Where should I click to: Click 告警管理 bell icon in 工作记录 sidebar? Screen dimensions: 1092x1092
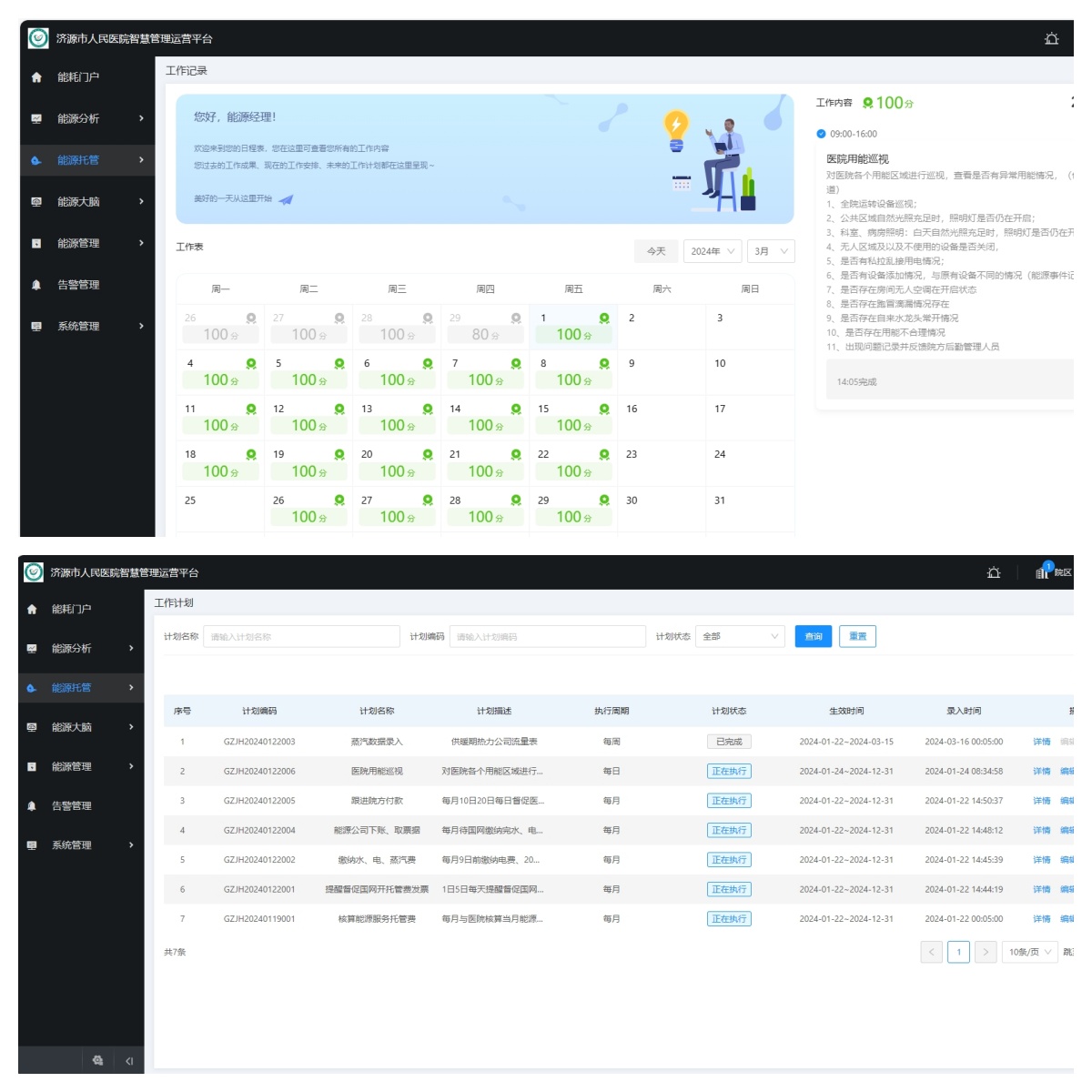pyautogui.click(x=36, y=285)
